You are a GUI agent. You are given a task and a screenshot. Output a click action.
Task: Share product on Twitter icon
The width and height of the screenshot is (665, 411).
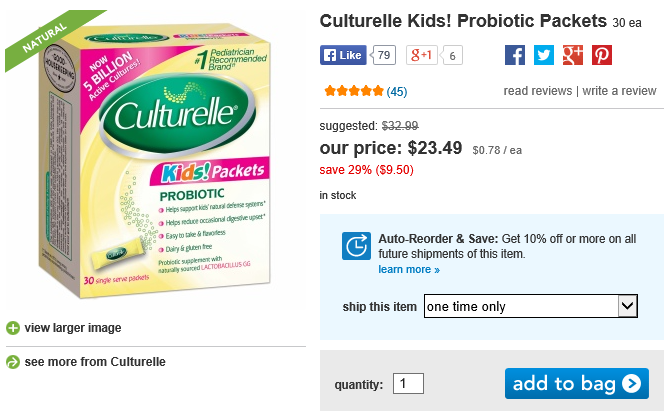click(543, 56)
